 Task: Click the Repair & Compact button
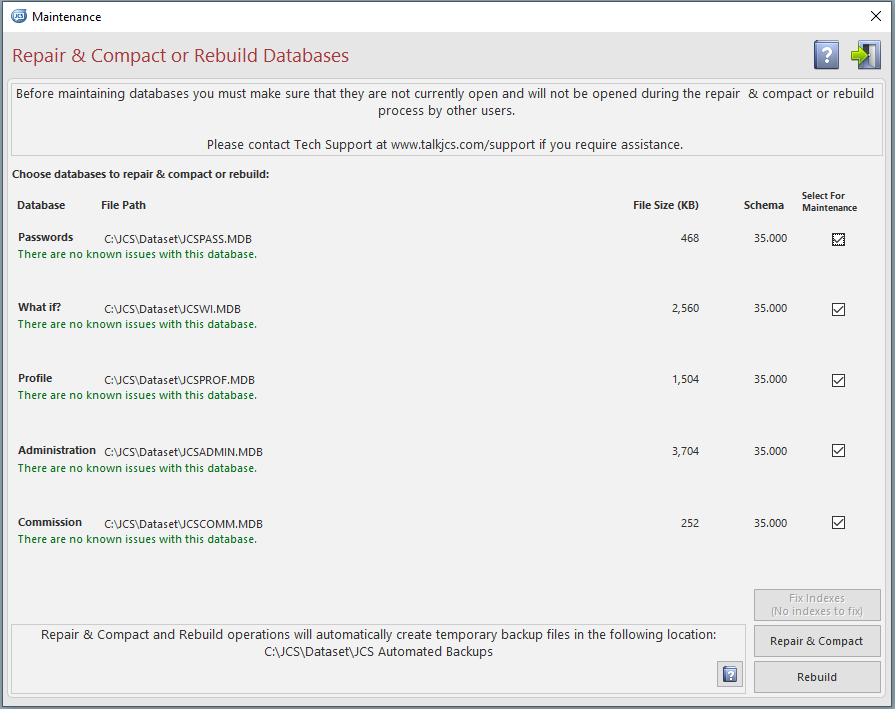tap(817, 641)
